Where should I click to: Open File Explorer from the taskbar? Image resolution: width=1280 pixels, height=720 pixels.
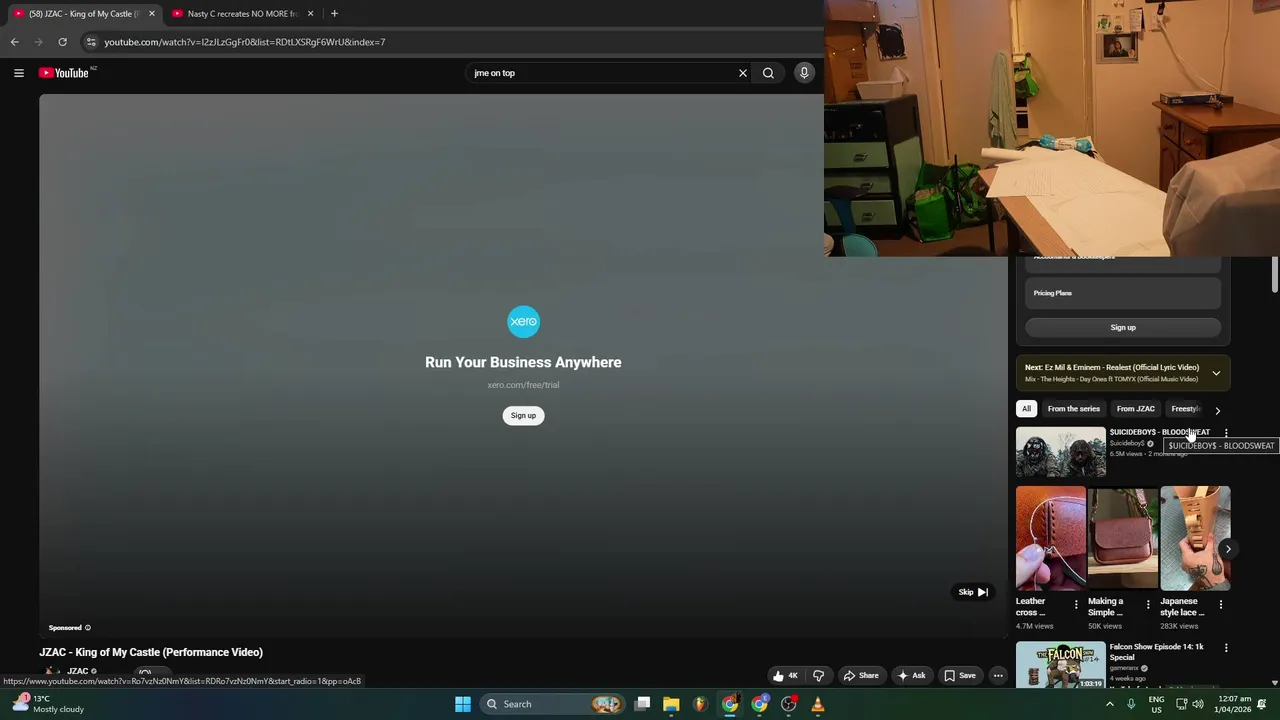click(x=671, y=704)
